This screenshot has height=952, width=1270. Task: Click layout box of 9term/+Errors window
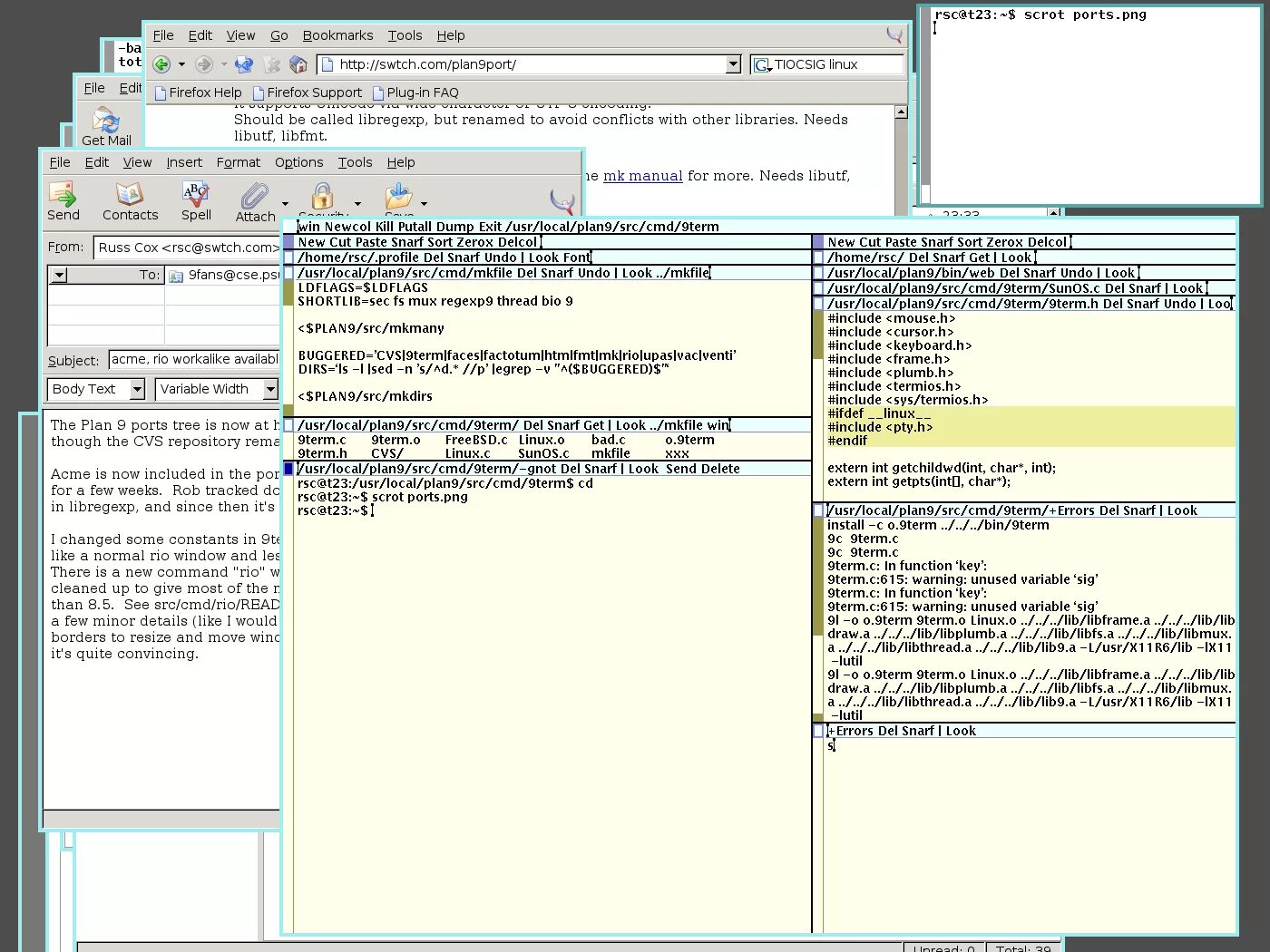point(818,511)
